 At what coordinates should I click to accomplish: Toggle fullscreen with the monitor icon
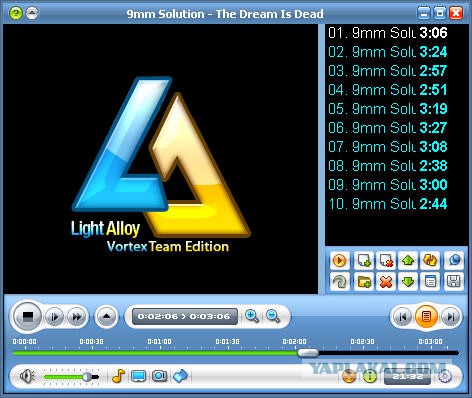[139, 376]
